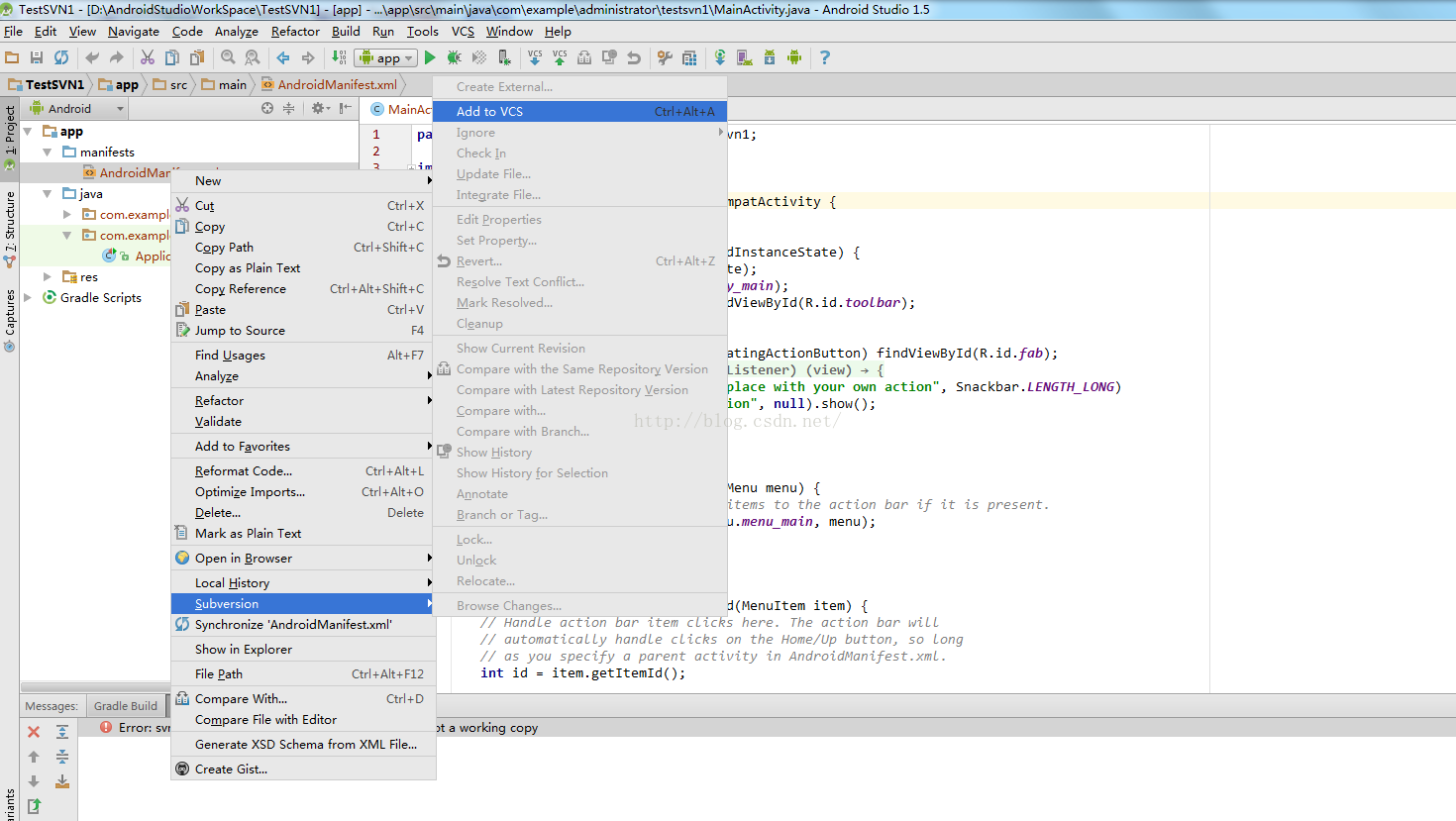Click the Navigate Forward arrow icon
Image resolution: width=1456 pixels, height=821 pixels.
[308, 57]
